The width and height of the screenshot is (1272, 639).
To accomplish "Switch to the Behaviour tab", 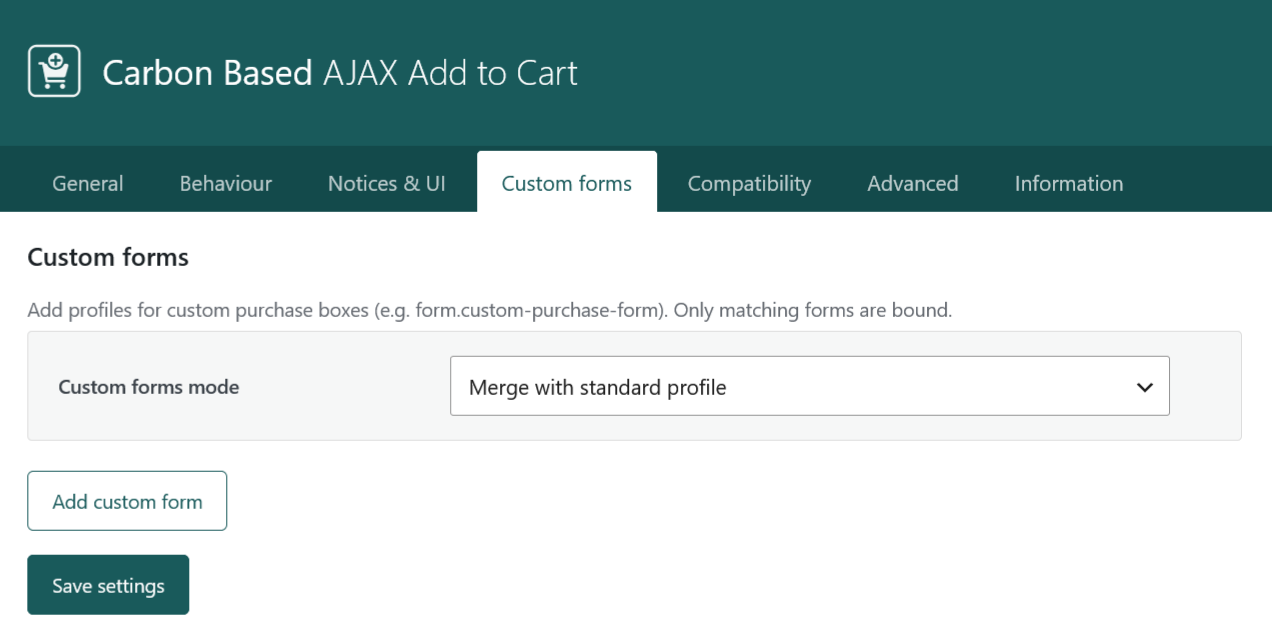I will (226, 183).
